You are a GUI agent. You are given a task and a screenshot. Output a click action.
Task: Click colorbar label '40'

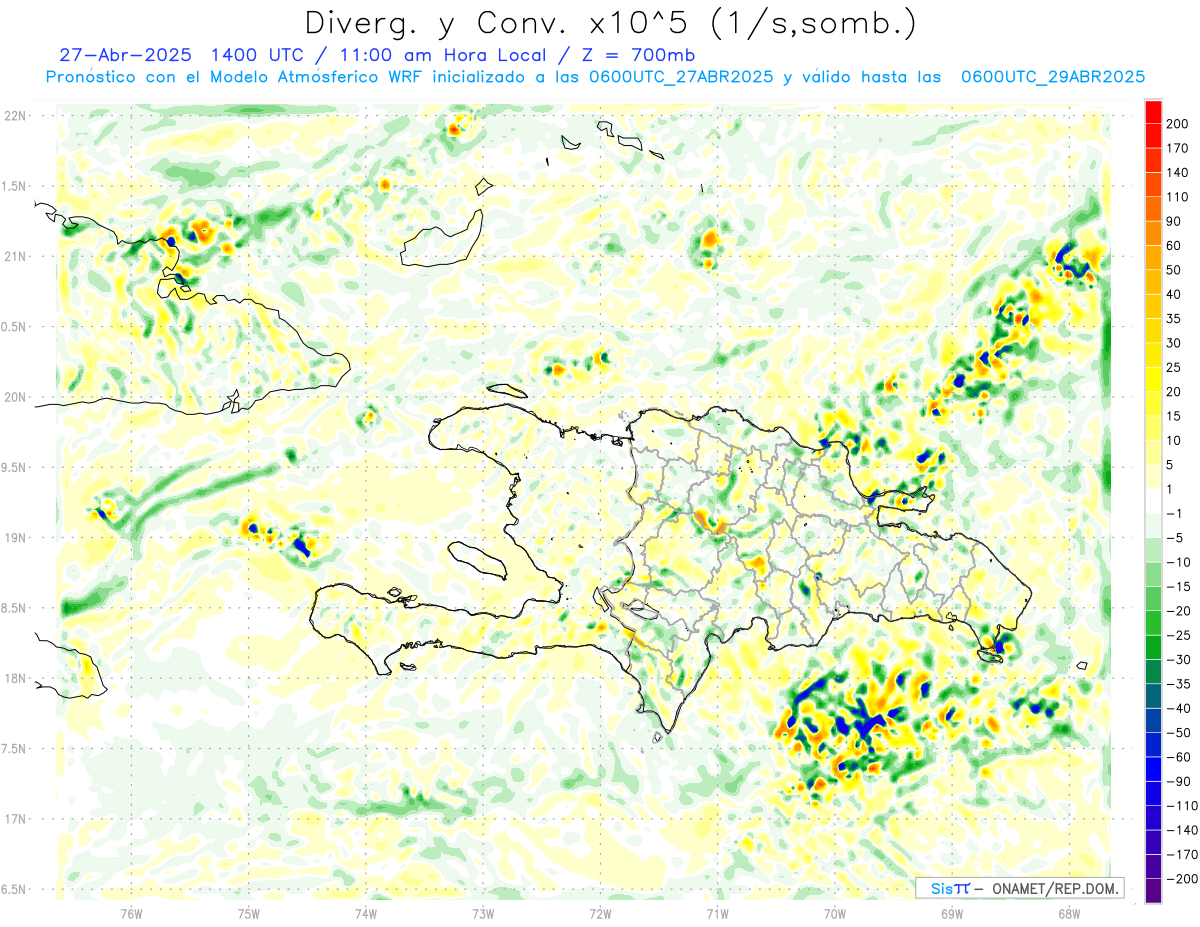pos(1175,294)
